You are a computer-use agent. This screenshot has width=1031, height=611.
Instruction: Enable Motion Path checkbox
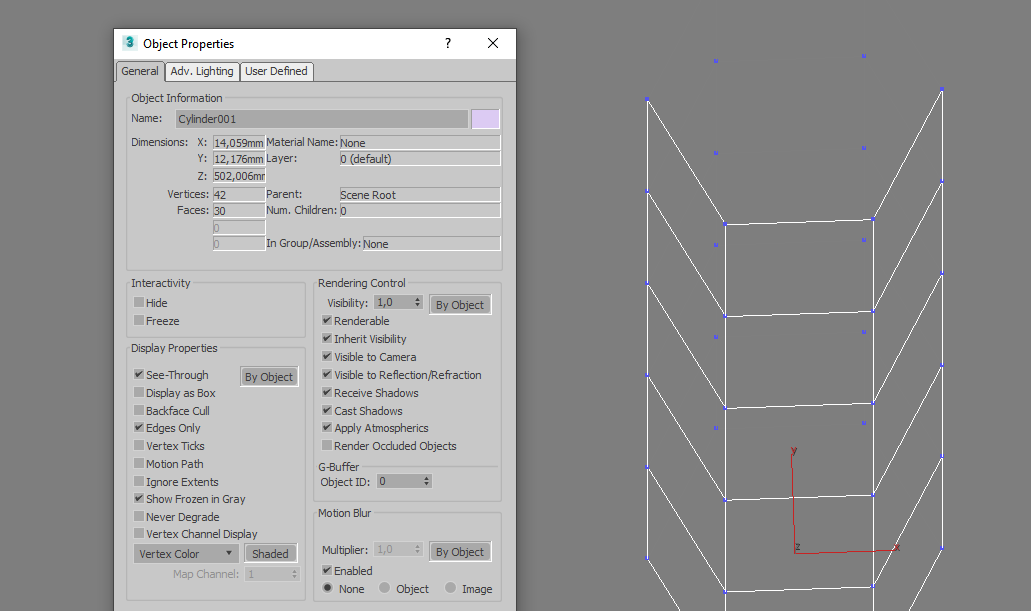[x=139, y=464]
